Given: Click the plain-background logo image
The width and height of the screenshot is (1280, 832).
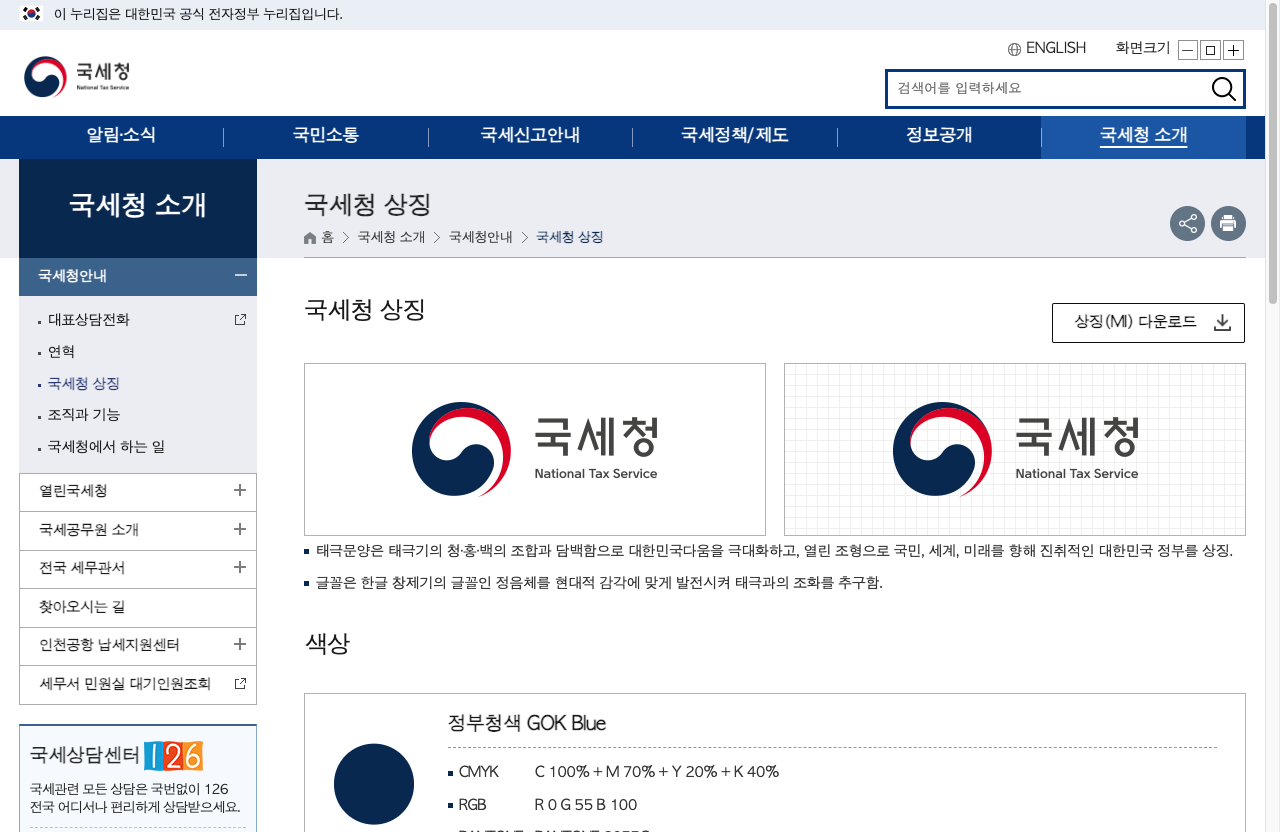Looking at the screenshot, I should pyautogui.click(x=535, y=449).
